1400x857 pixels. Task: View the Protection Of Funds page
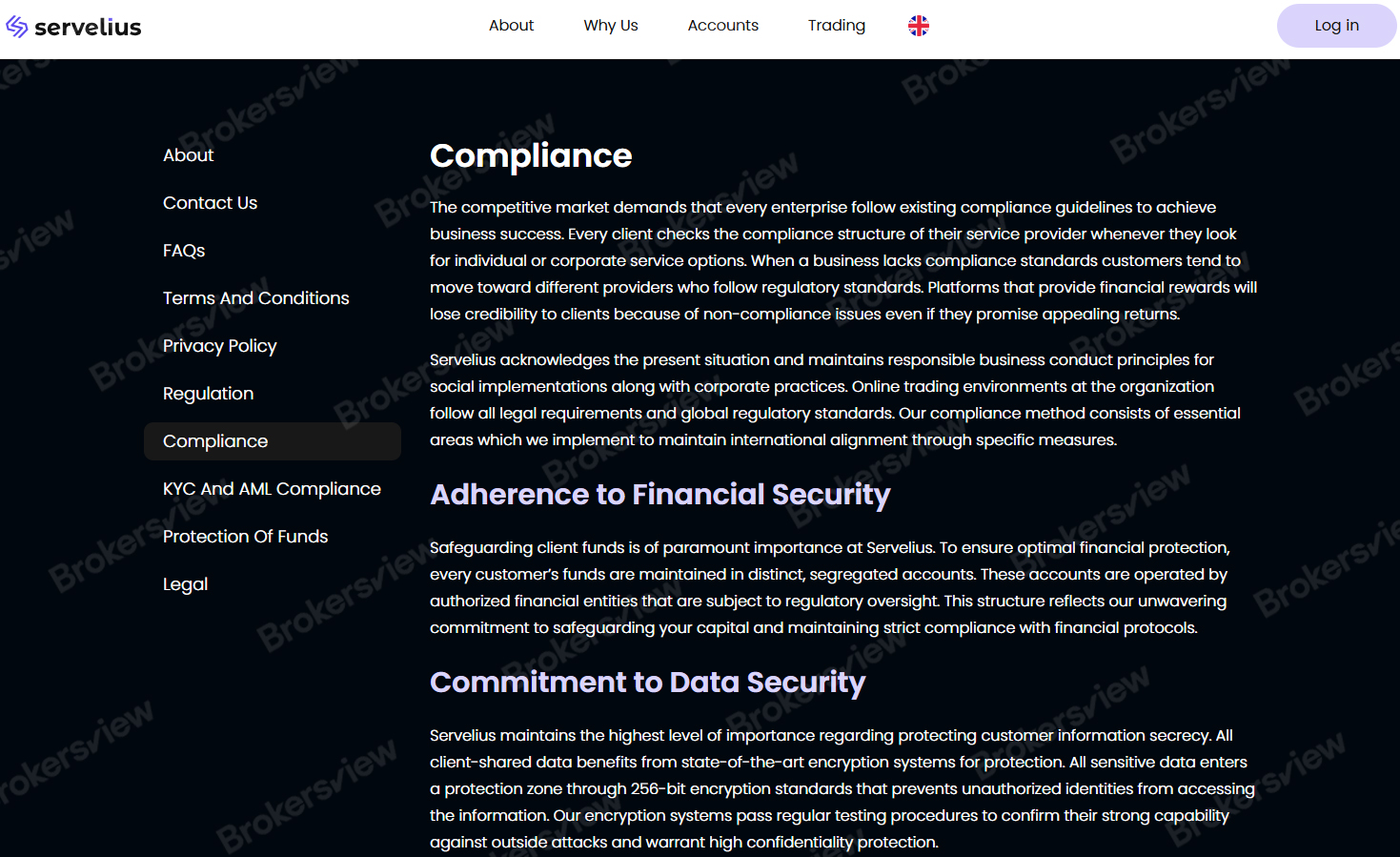click(x=245, y=536)
